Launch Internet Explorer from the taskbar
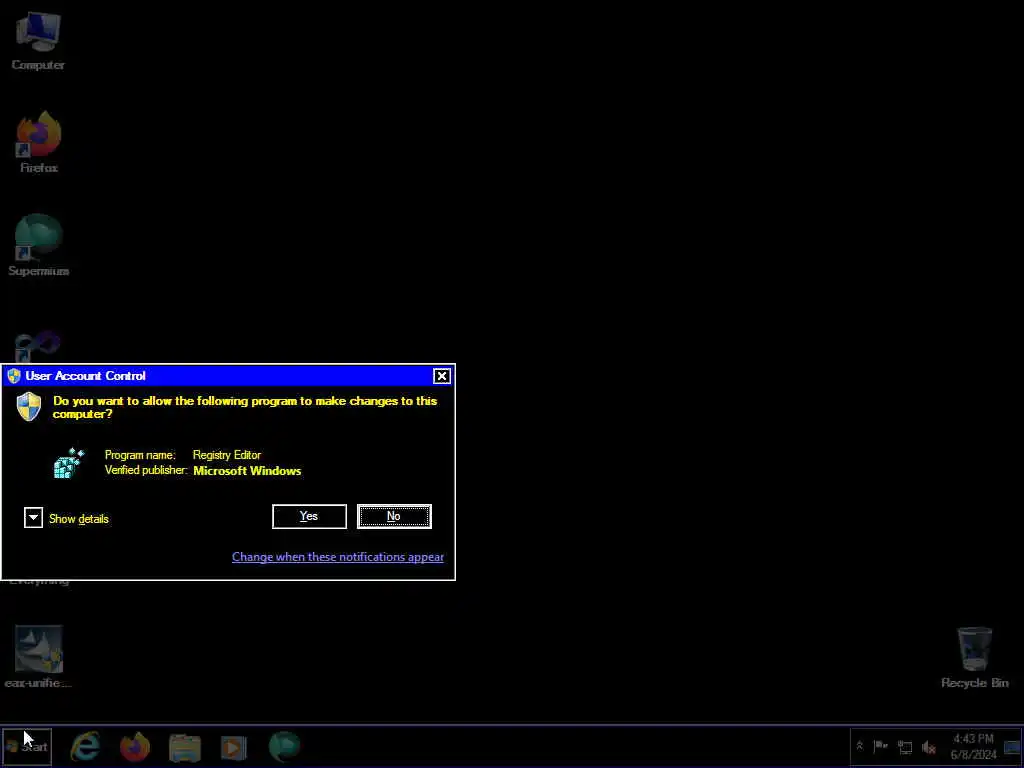This screenshot has height=768, width=1024. point(86,746)
